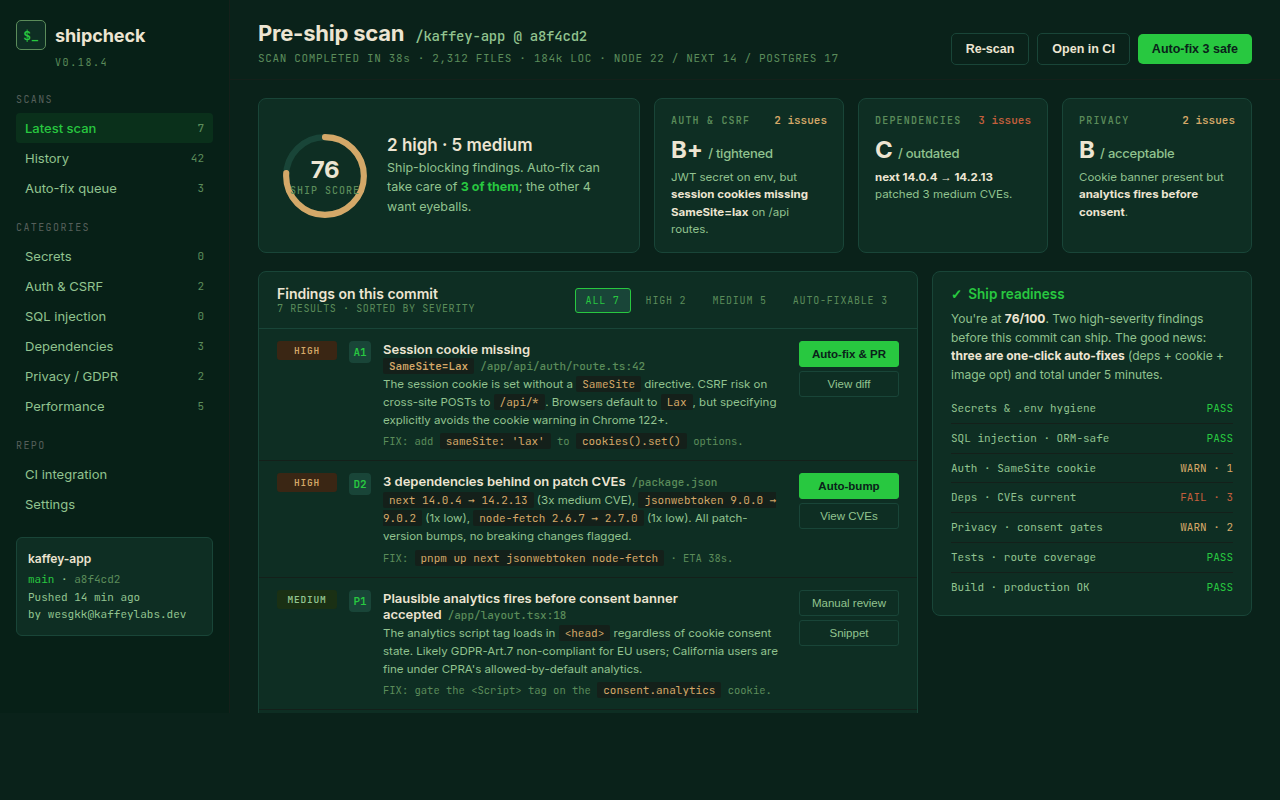Screen dimensions: 1280x800
Task: Click HIGH severity tag on session cookie finding
Action: click(307, 351)
